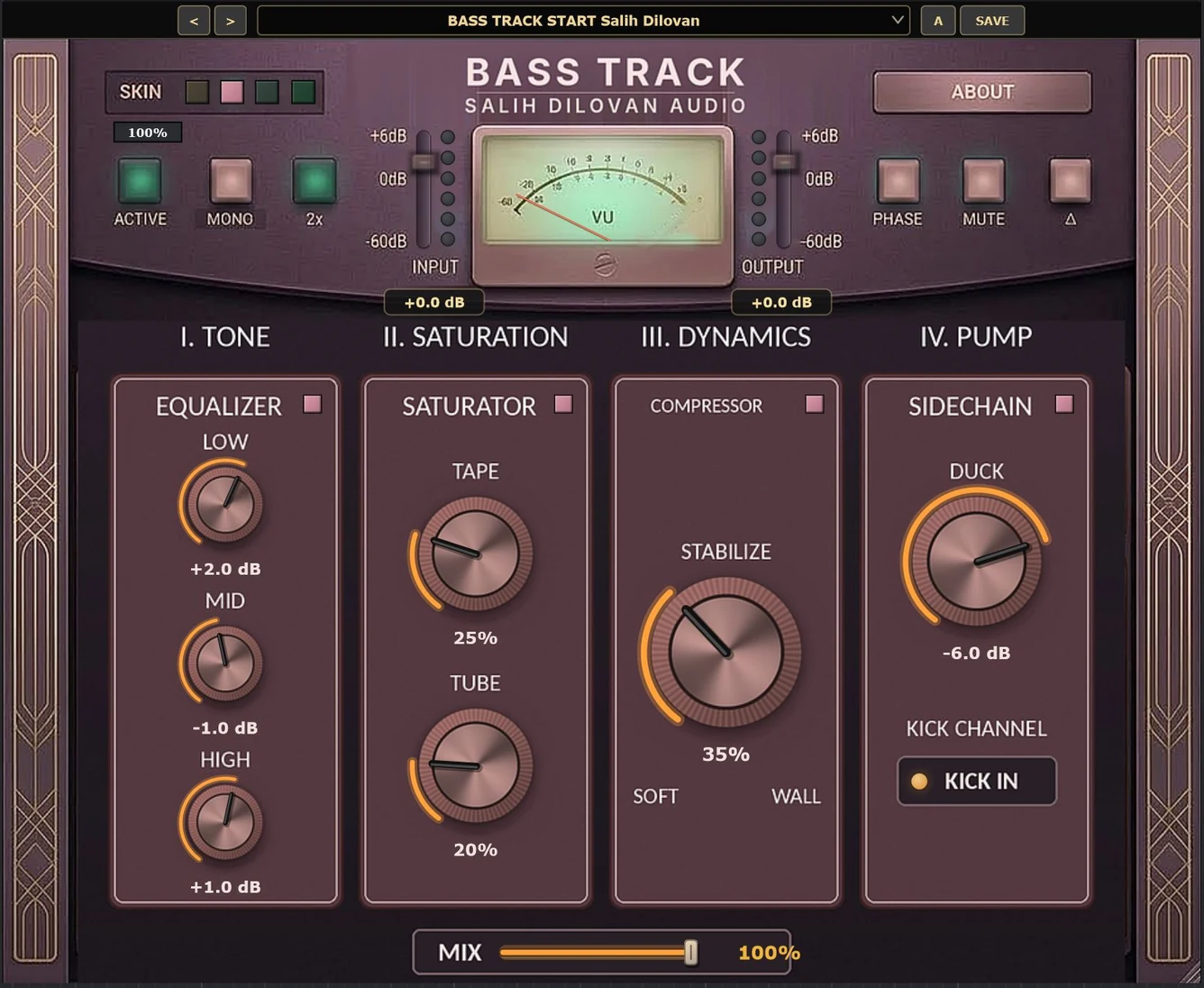Image resolution: width=1204 pixels, height=988 pixels.
Task: Click the Output gain slider handle
Action: (x=785, y=161)
